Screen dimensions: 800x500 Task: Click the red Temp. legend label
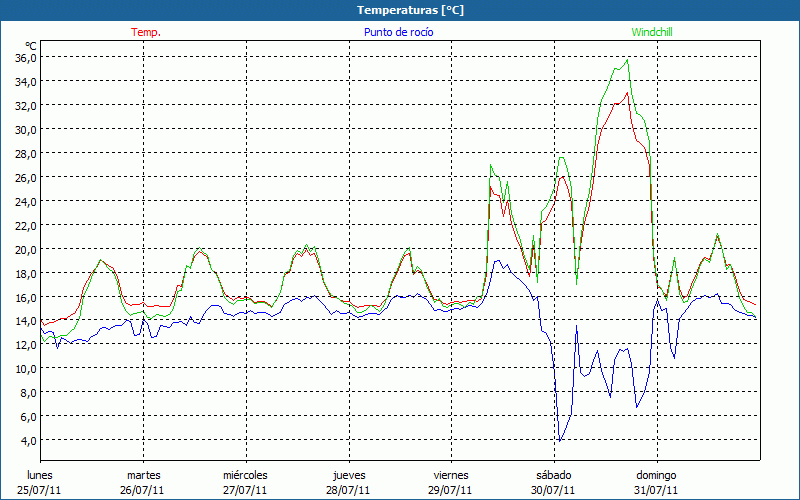point(146,32)
